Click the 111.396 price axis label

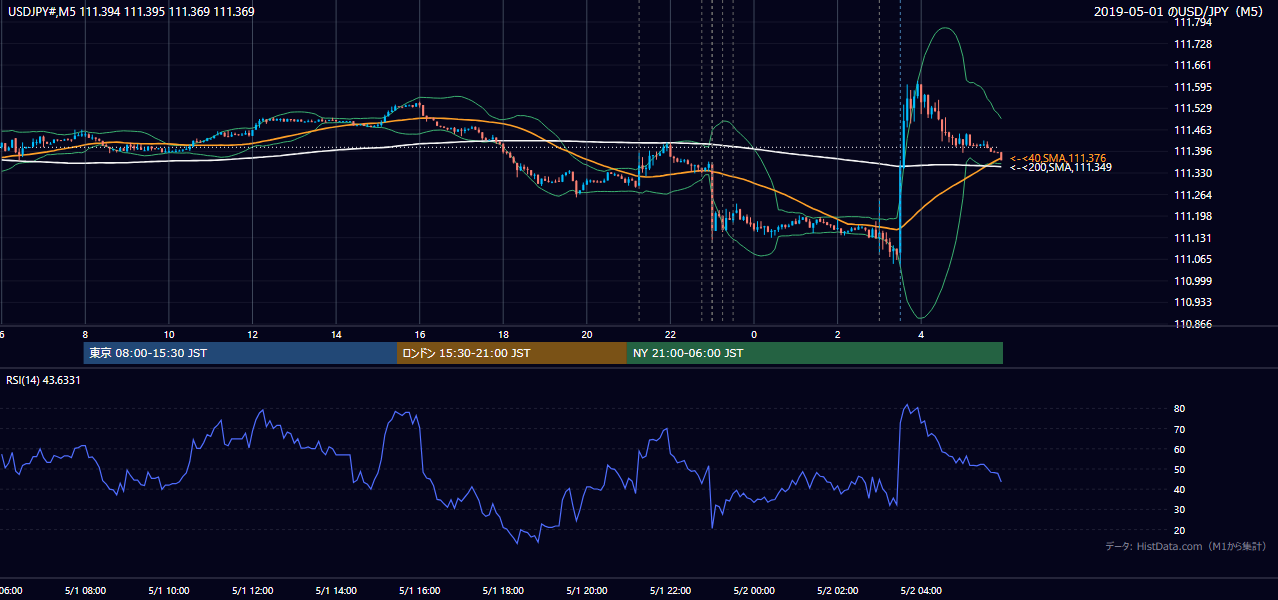click(1193, 152)
